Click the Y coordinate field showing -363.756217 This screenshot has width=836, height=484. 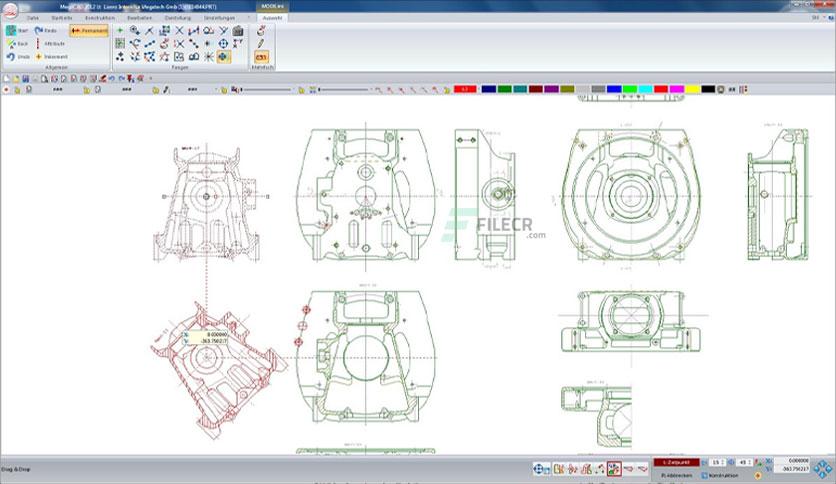pyautogui.click(x=792, y=469)
